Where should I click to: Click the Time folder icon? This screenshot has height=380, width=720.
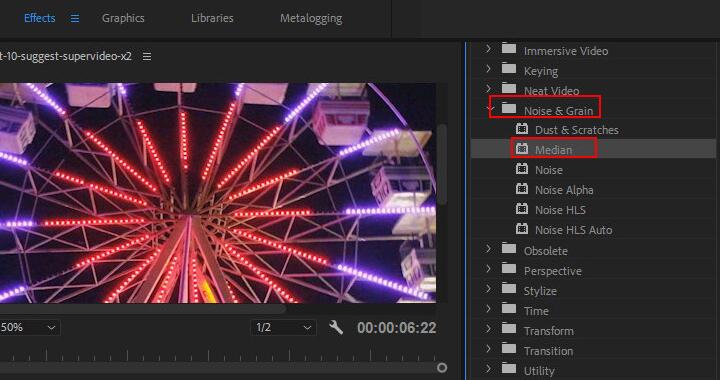click(x=509, y=309)
